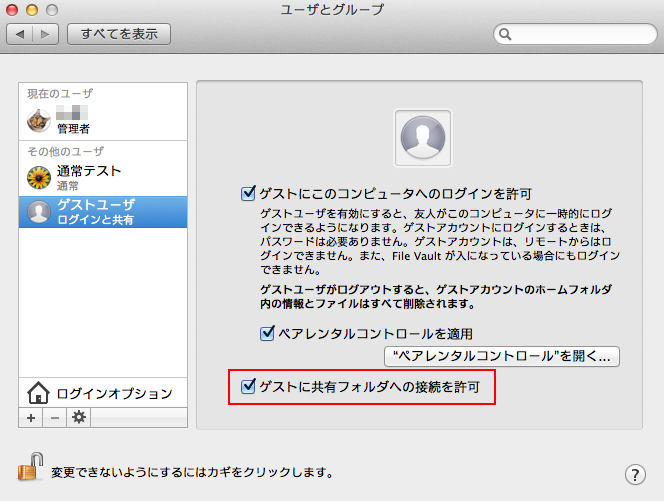Viewport: 664px width, 501px height.
Task: Click the back navigation arrow
Action: pos(20,34)
